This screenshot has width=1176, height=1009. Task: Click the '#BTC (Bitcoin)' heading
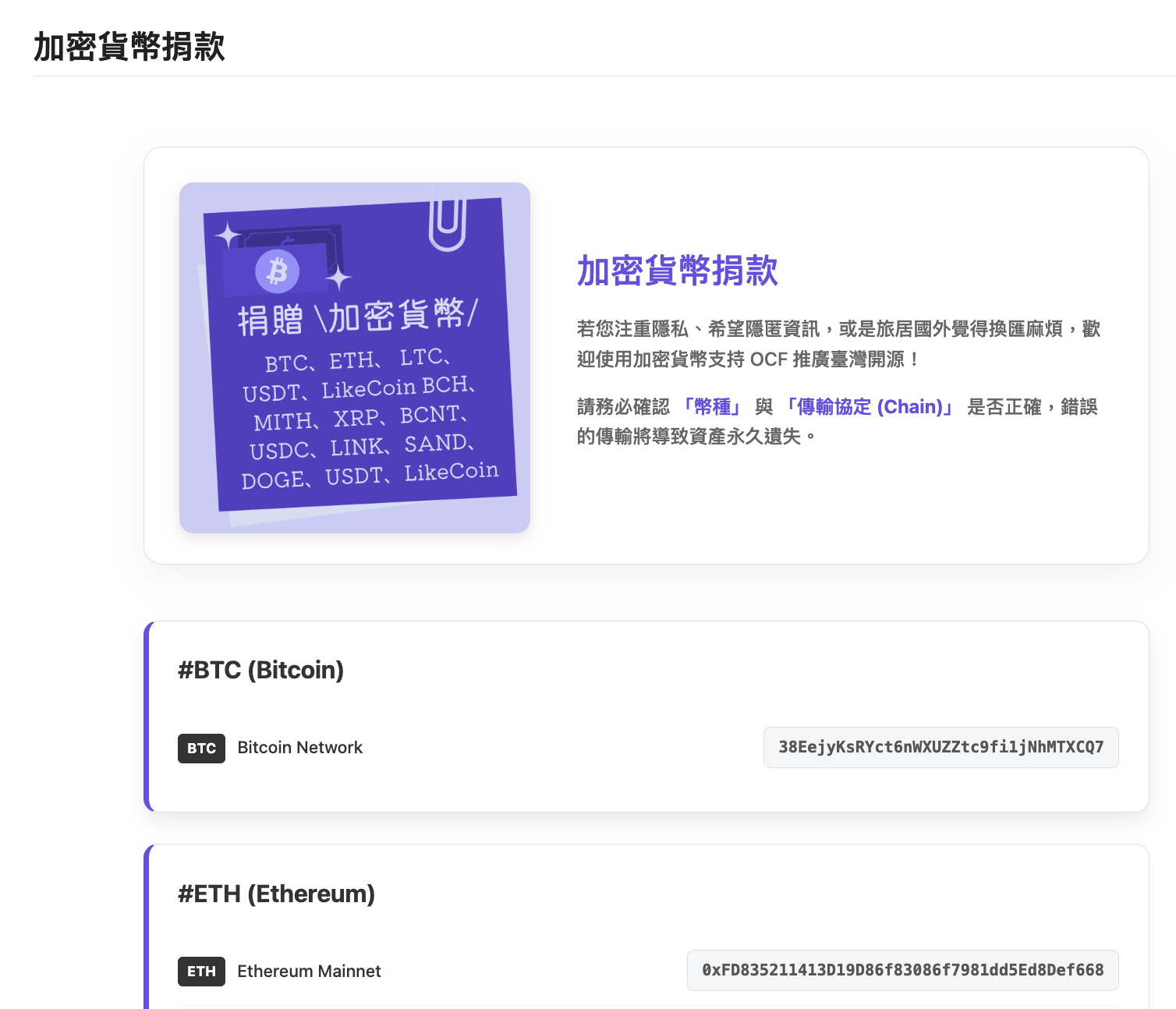pos(260,670)
